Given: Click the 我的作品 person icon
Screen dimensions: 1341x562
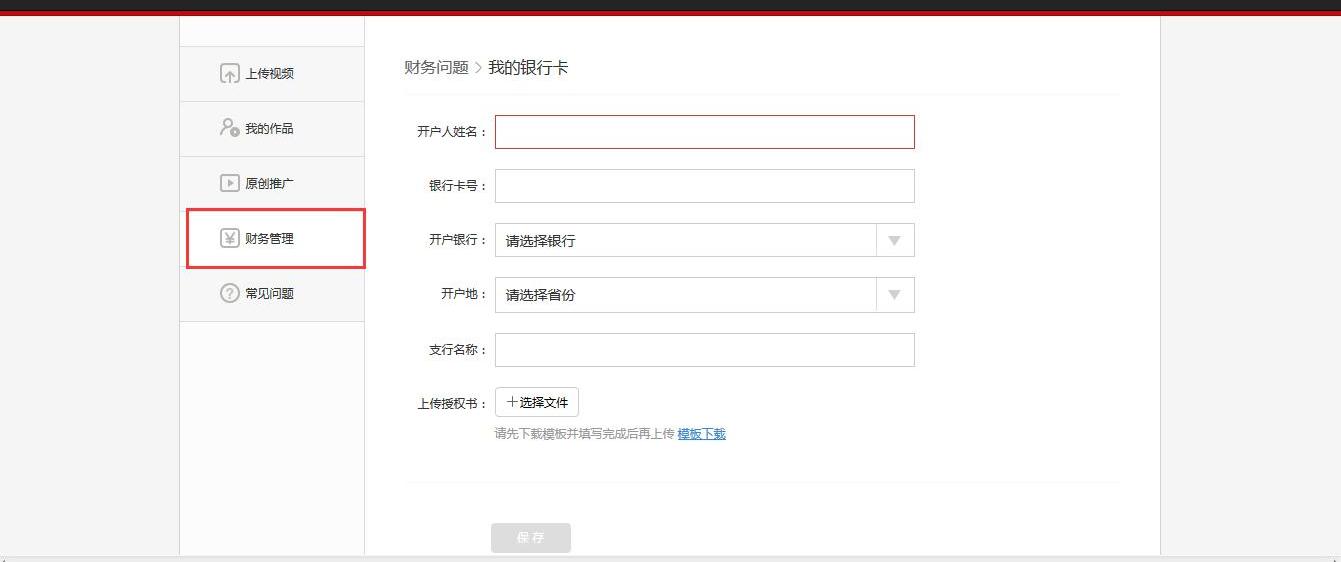Looking at the screenshot, I should point(229,128).
